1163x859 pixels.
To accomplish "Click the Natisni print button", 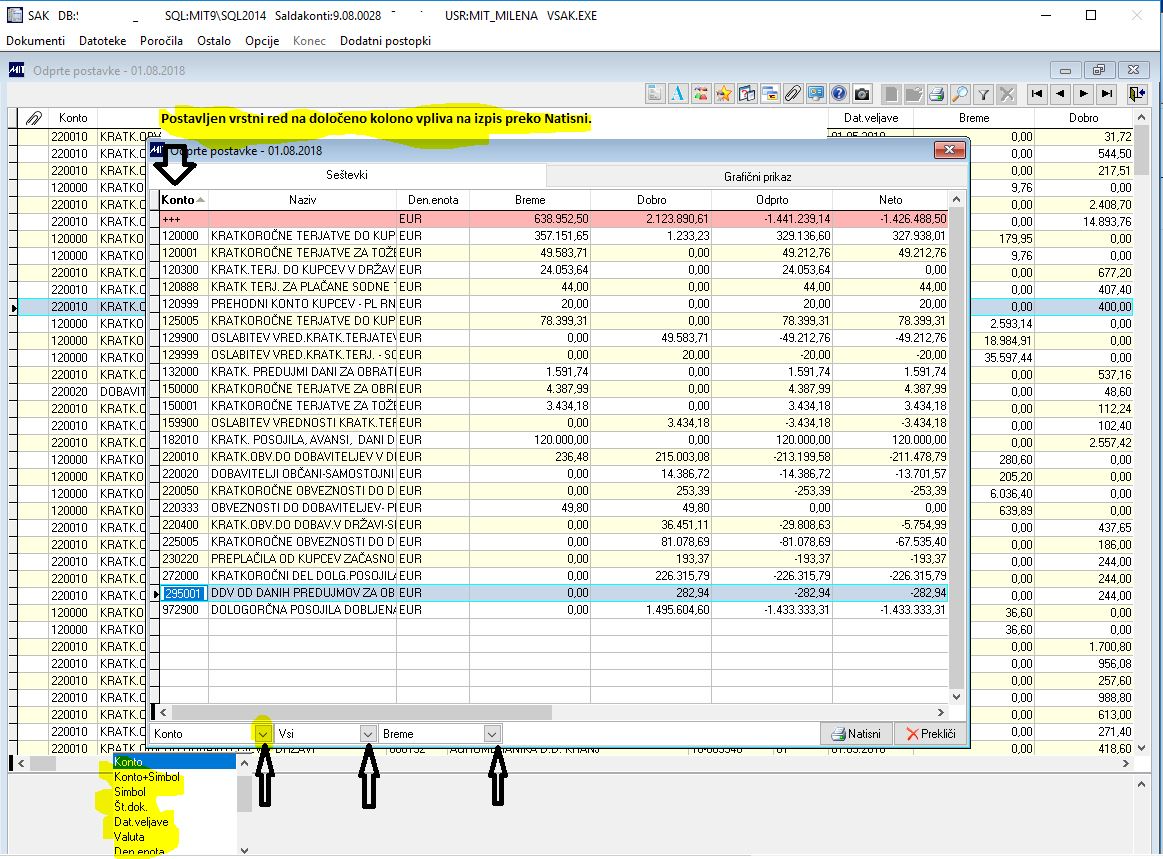I will [856, 734].
